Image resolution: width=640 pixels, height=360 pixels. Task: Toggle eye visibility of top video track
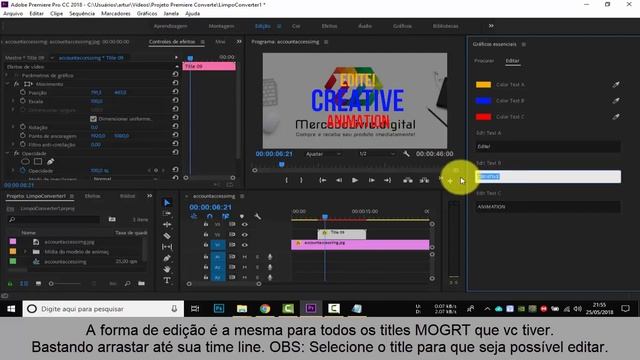244,224
